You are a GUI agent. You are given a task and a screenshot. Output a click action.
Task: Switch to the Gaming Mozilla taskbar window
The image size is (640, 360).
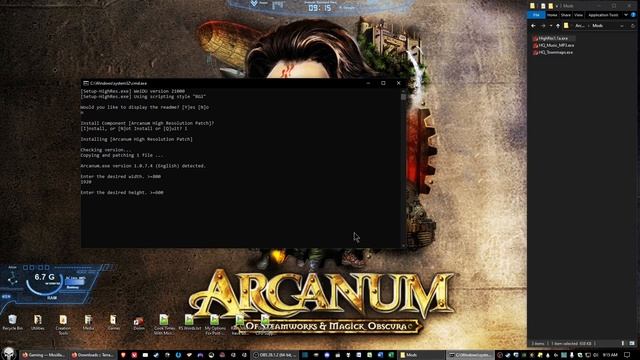[x=44, y=355]
